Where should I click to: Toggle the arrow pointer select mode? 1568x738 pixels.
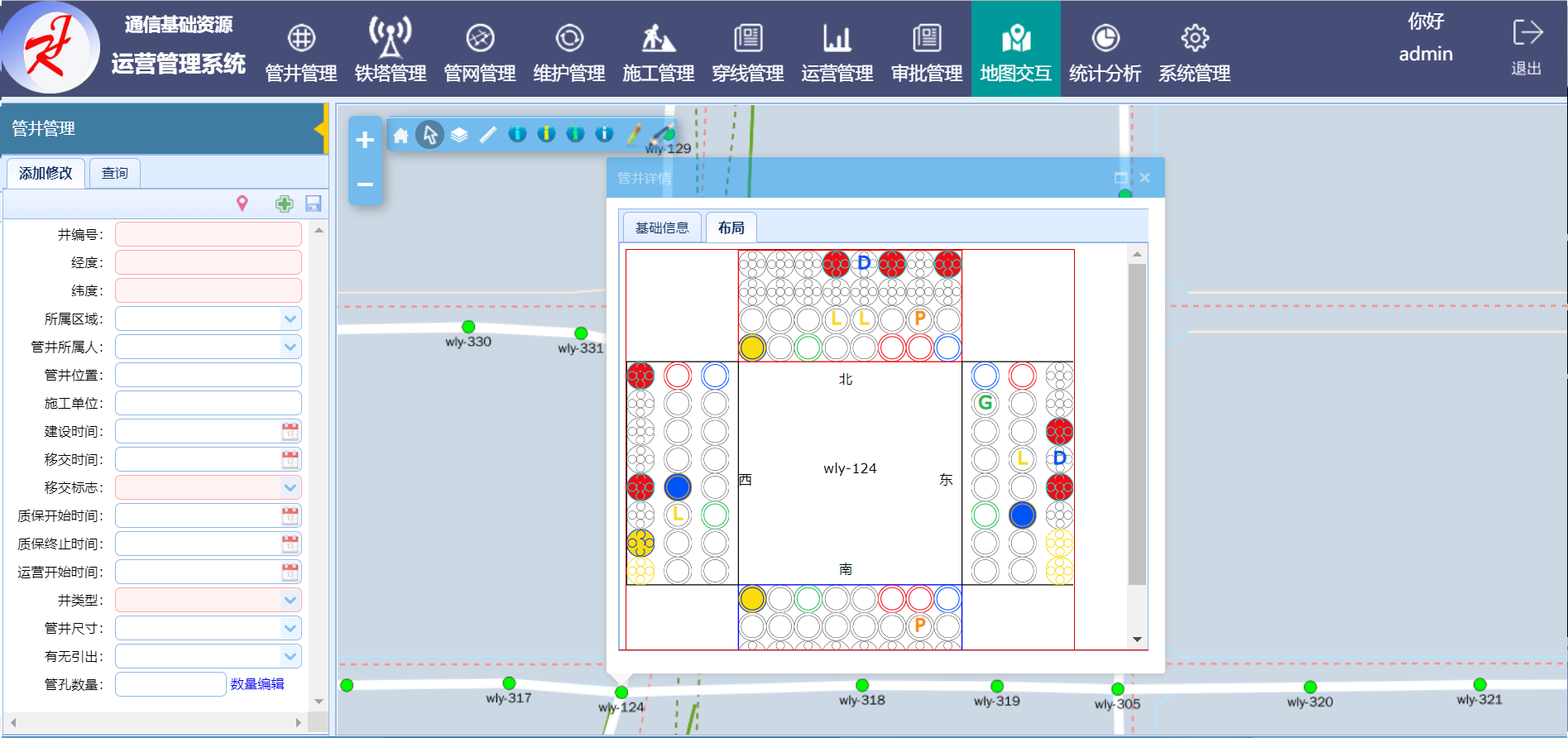[429, 135]
